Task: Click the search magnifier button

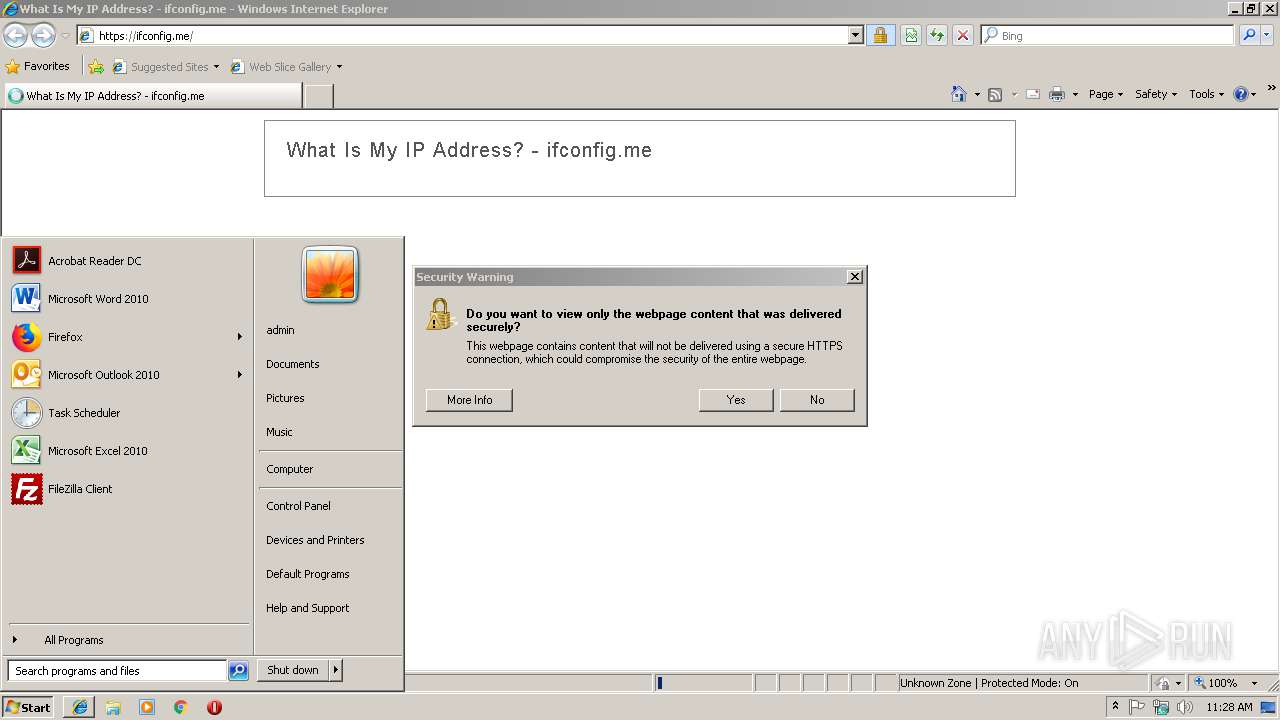Action: point(1249,35)
